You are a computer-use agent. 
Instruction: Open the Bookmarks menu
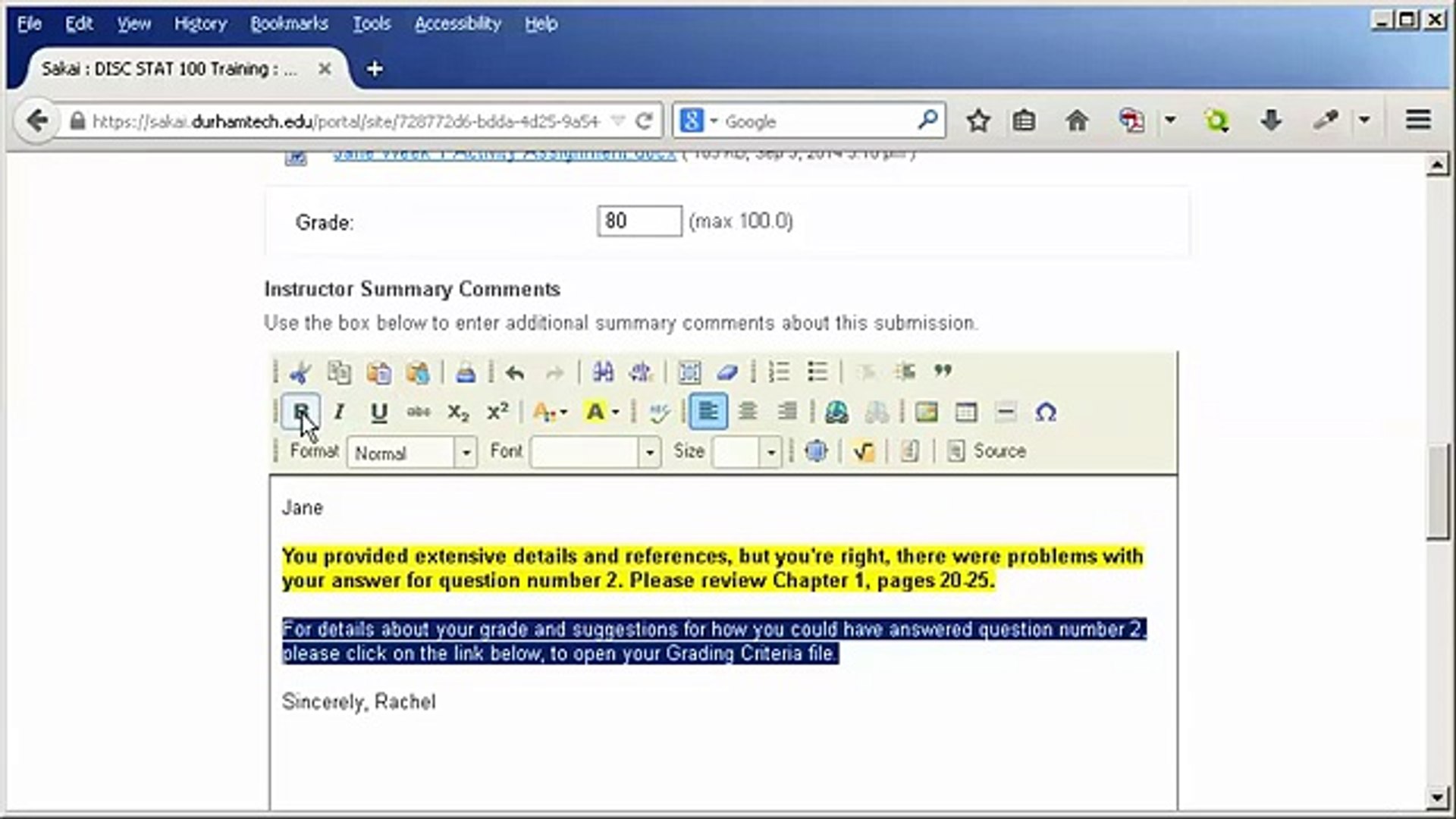(x=289, y=24)
